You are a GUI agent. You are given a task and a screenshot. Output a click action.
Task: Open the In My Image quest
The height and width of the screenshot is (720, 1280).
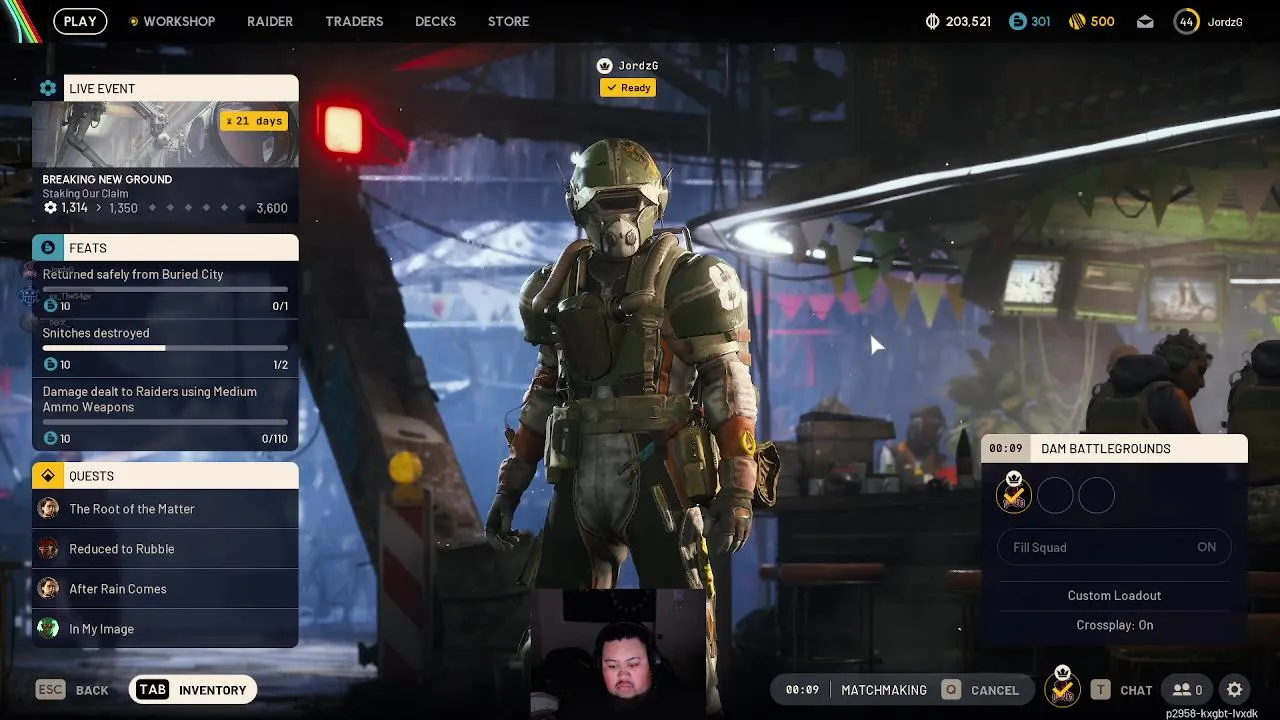tap(165, 629)
